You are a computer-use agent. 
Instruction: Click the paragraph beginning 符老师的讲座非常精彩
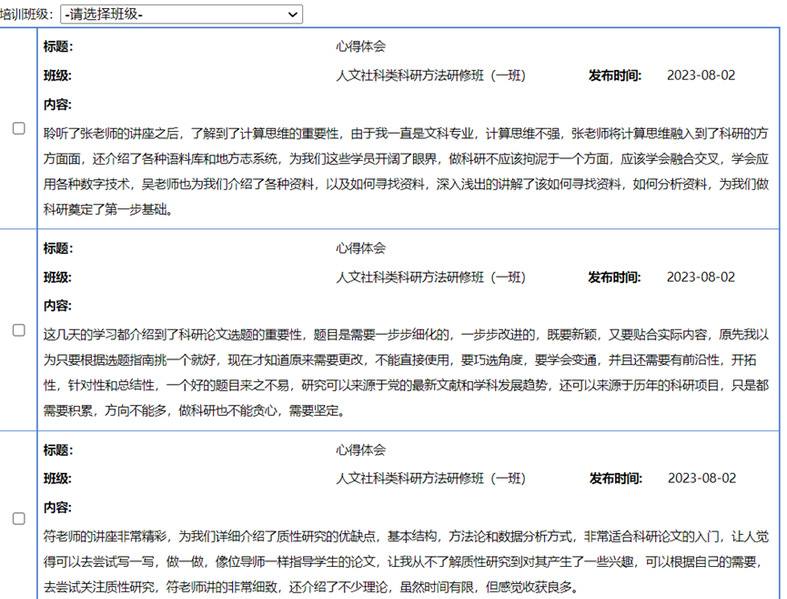click(x=406, y=561)
